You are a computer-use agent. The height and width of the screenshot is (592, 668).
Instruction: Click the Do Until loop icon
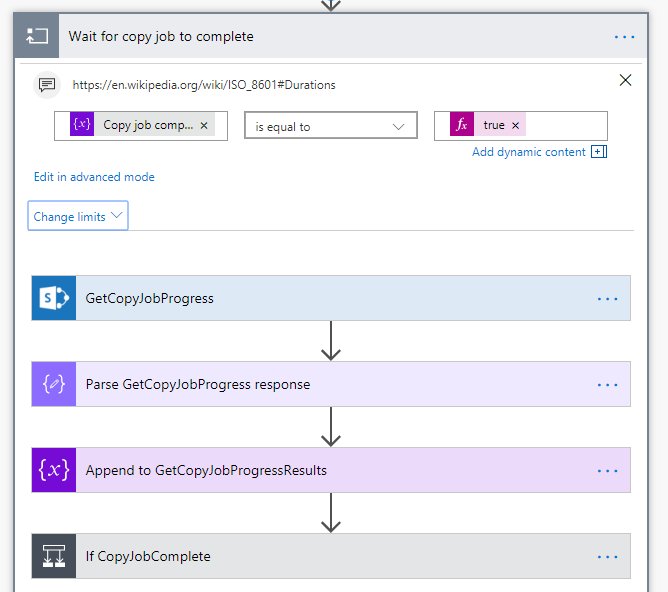[x=37, y=36]
